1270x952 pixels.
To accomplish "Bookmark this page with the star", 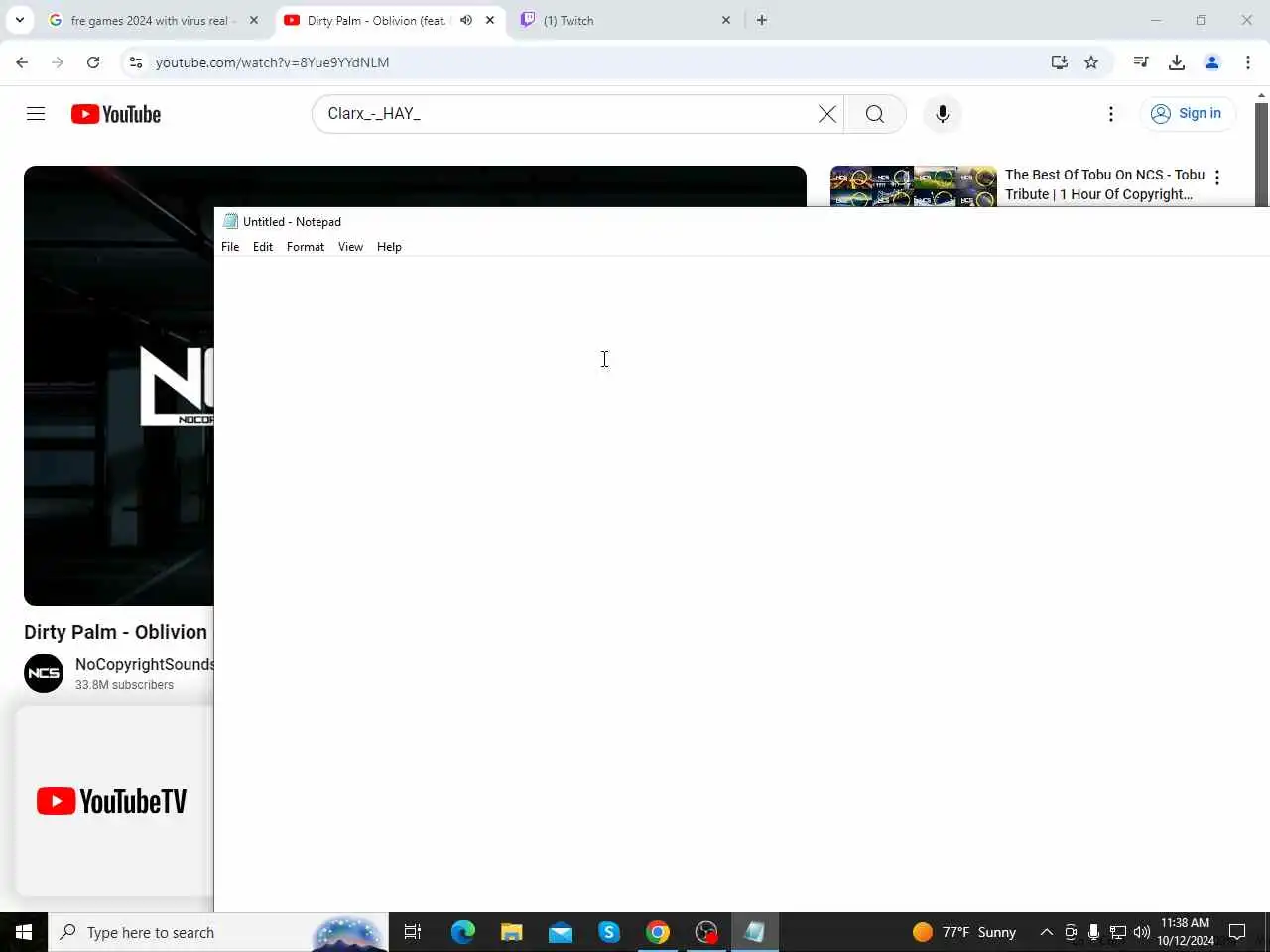I will (x=1091, y=62).
